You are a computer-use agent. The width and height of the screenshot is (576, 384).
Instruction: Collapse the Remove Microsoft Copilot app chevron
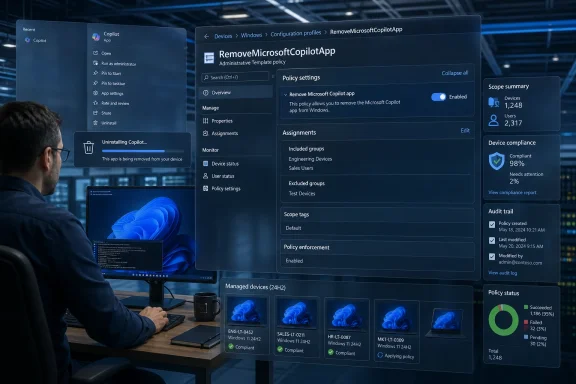click(285, 94)
